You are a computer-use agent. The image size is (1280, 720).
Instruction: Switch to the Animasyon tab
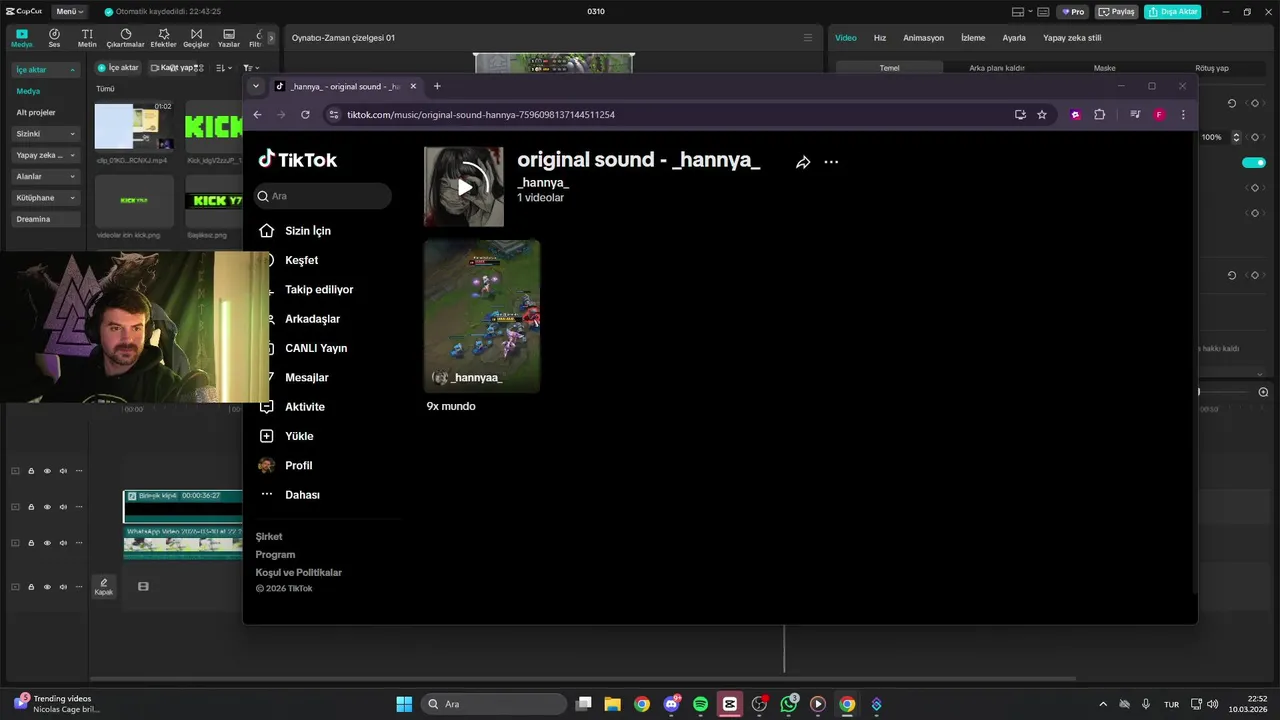tap(923, 38)
